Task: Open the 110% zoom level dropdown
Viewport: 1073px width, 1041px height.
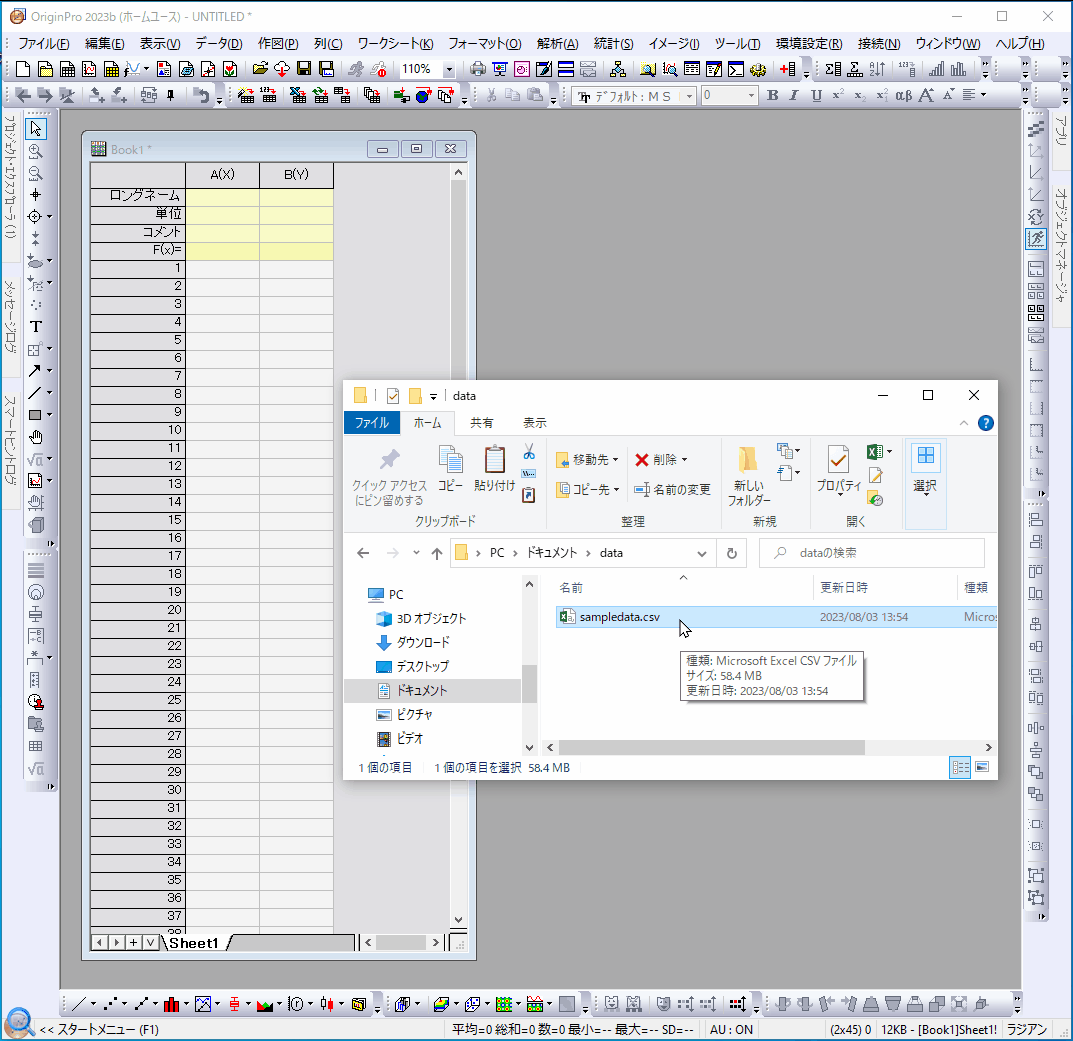Action: click(449, 69)
